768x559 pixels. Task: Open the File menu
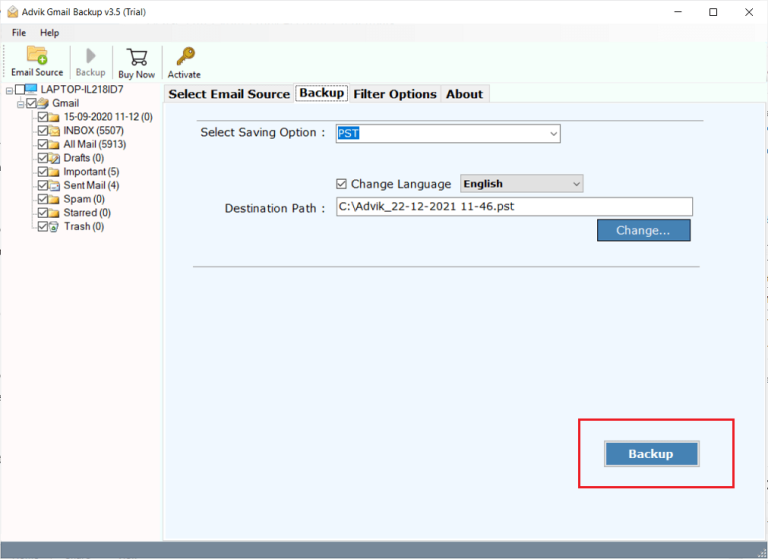pos(19,33)
